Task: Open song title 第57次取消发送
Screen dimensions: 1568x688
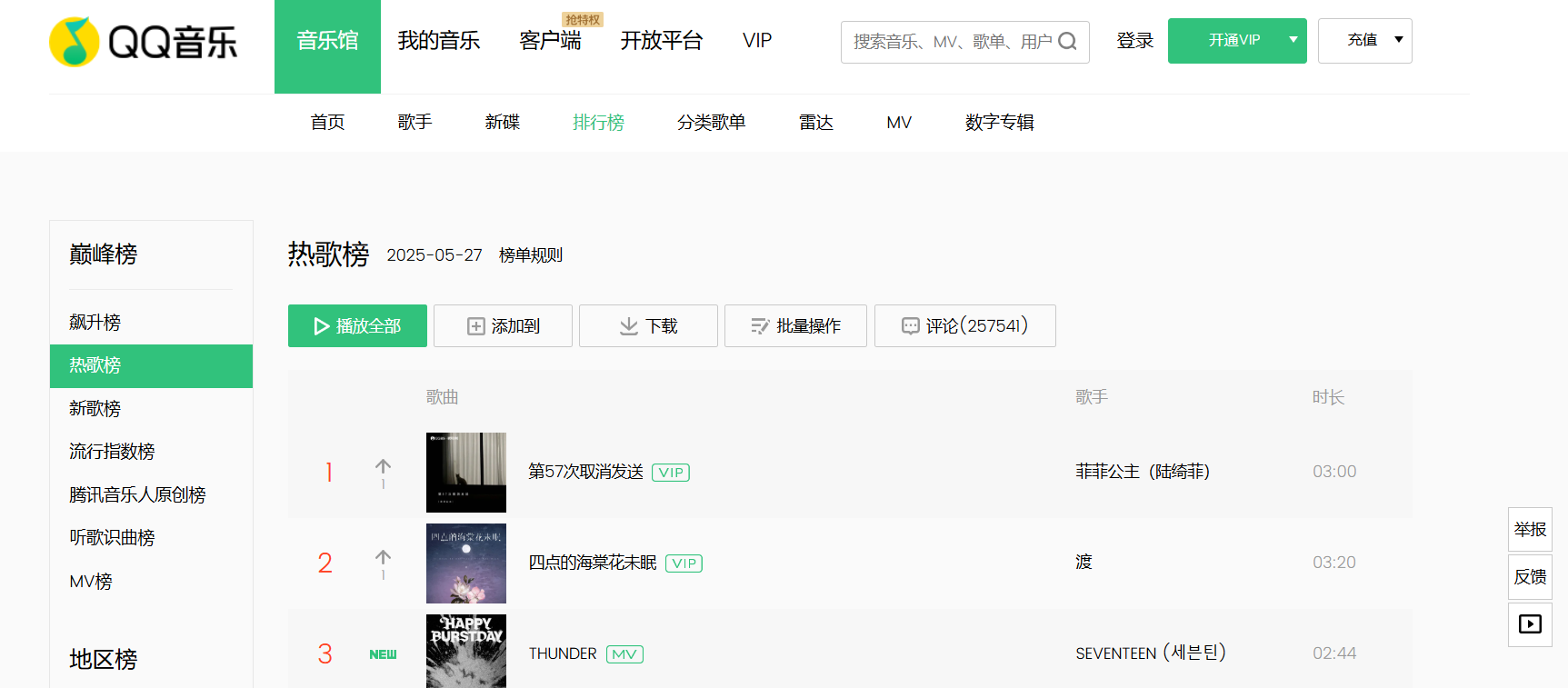Action: [586, 472]
